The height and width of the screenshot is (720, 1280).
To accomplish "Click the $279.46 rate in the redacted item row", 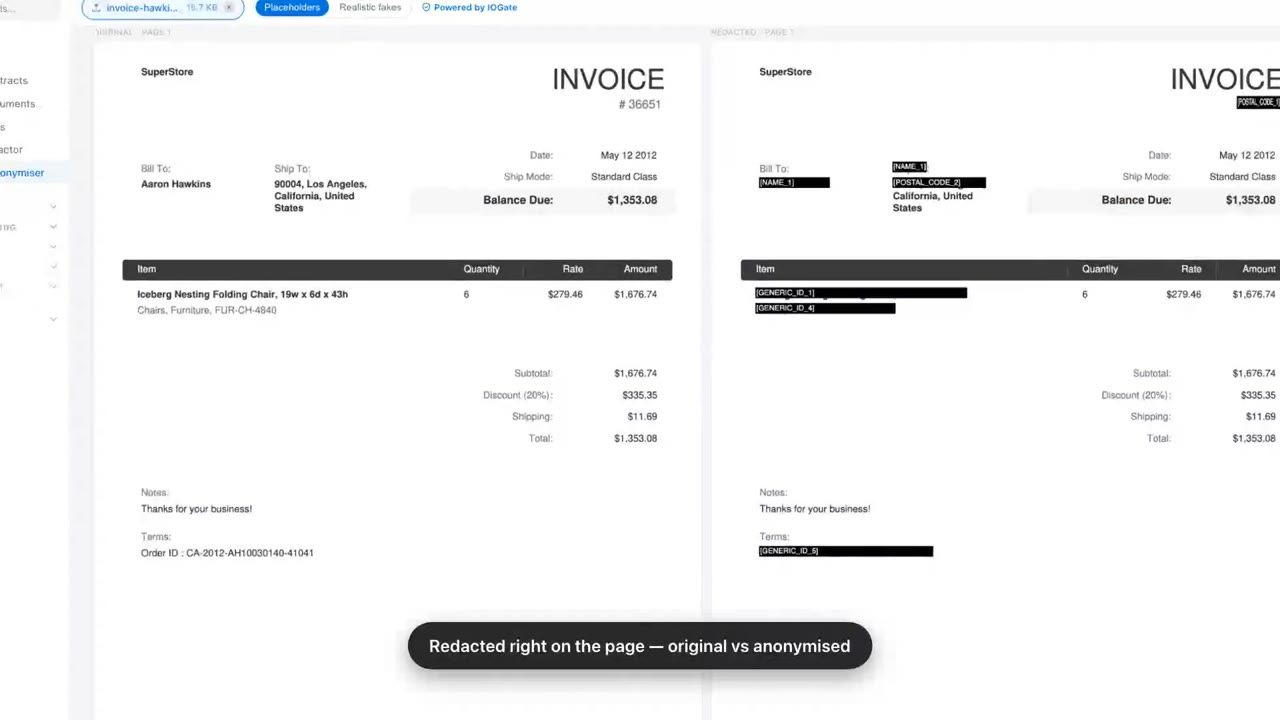I will pyautogui.click(x=1183, y=295).
